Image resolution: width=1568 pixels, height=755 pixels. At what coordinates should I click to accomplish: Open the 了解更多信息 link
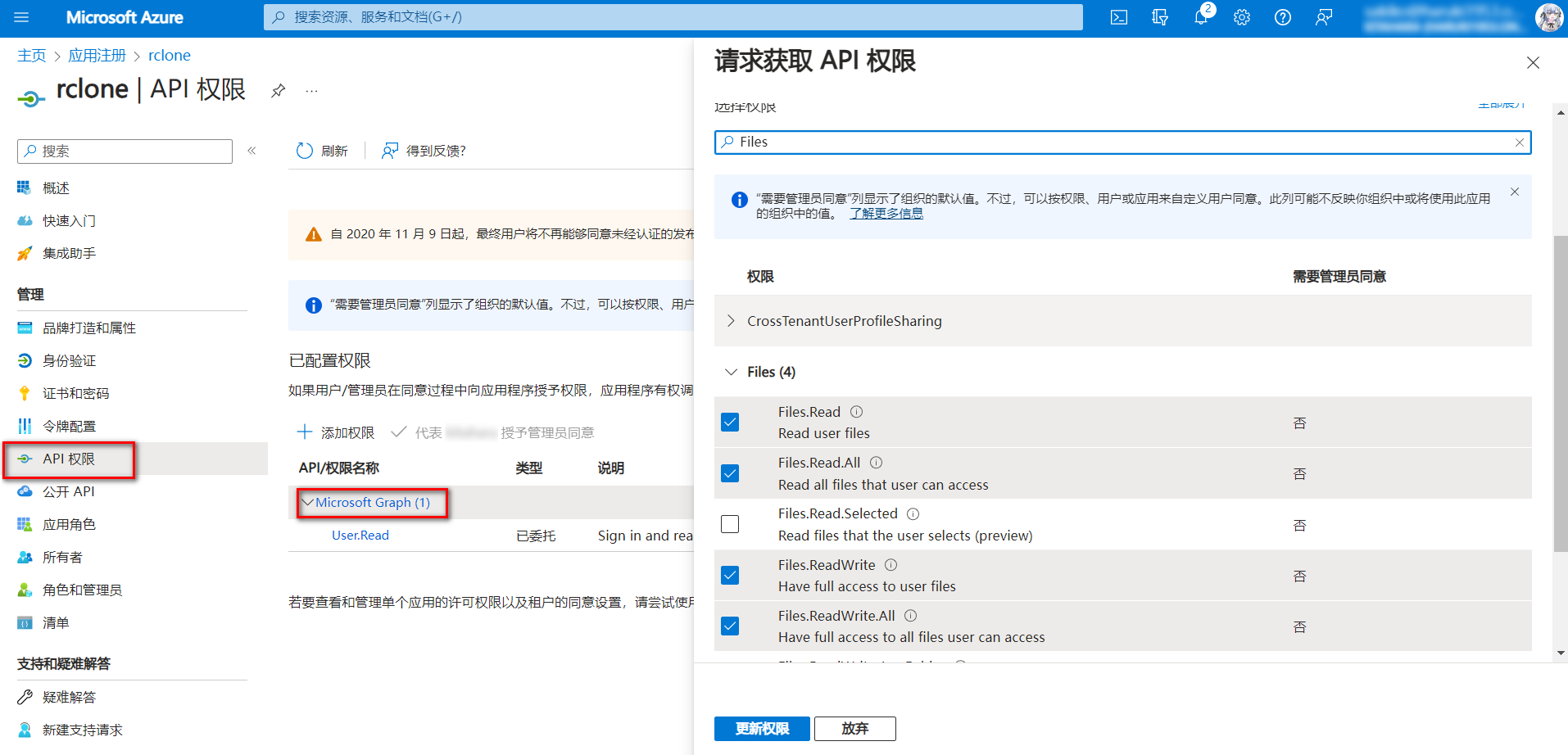pos(886,214)
